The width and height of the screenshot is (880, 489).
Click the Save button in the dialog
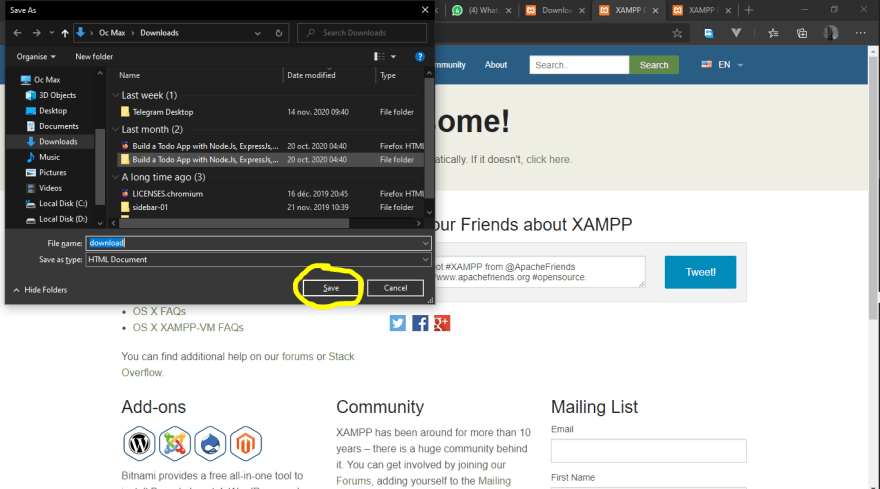click(x=331, y=288)
